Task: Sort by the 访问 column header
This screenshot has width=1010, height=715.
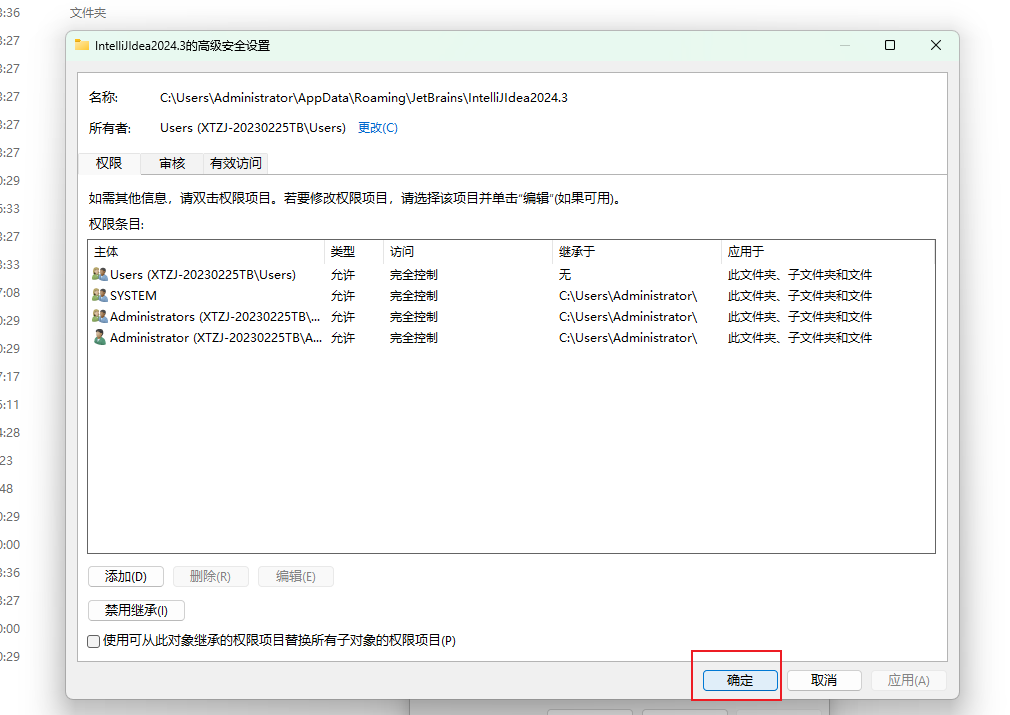Action: point(468,252)
